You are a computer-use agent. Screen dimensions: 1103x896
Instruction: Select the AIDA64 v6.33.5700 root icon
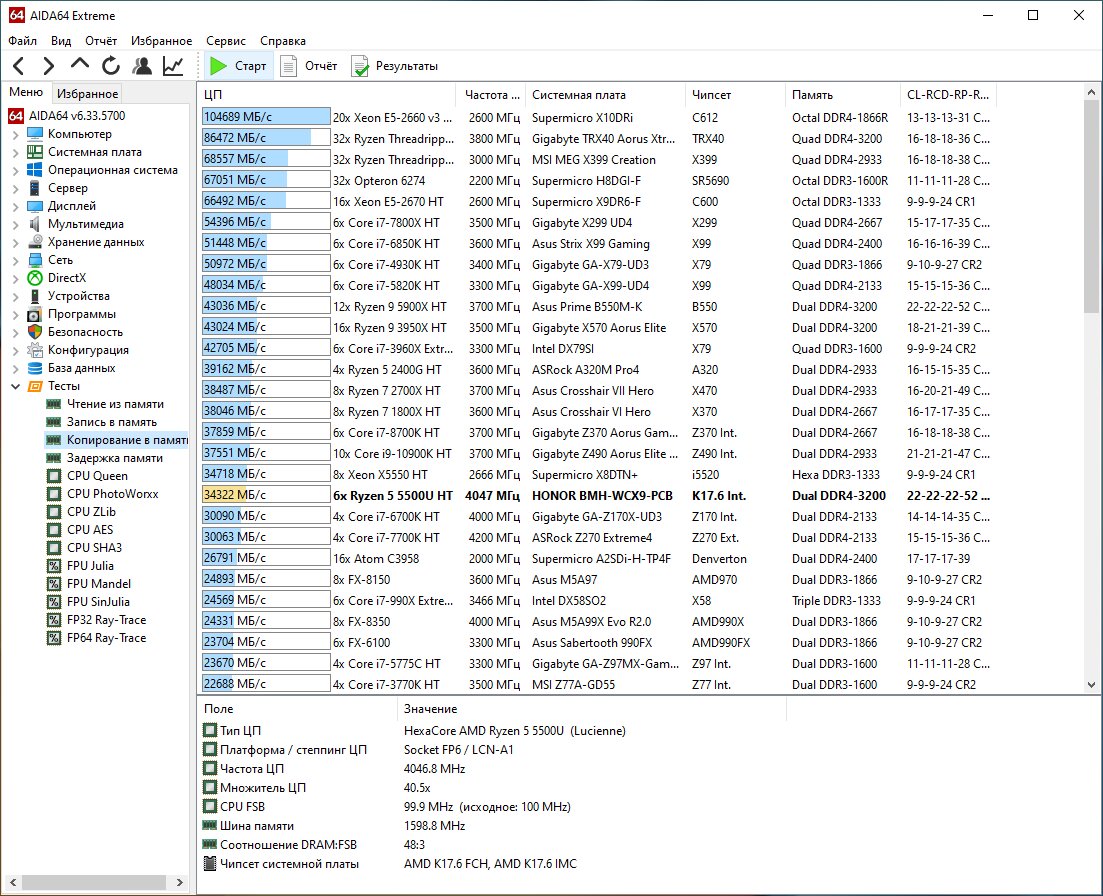[x=16, y=115]
